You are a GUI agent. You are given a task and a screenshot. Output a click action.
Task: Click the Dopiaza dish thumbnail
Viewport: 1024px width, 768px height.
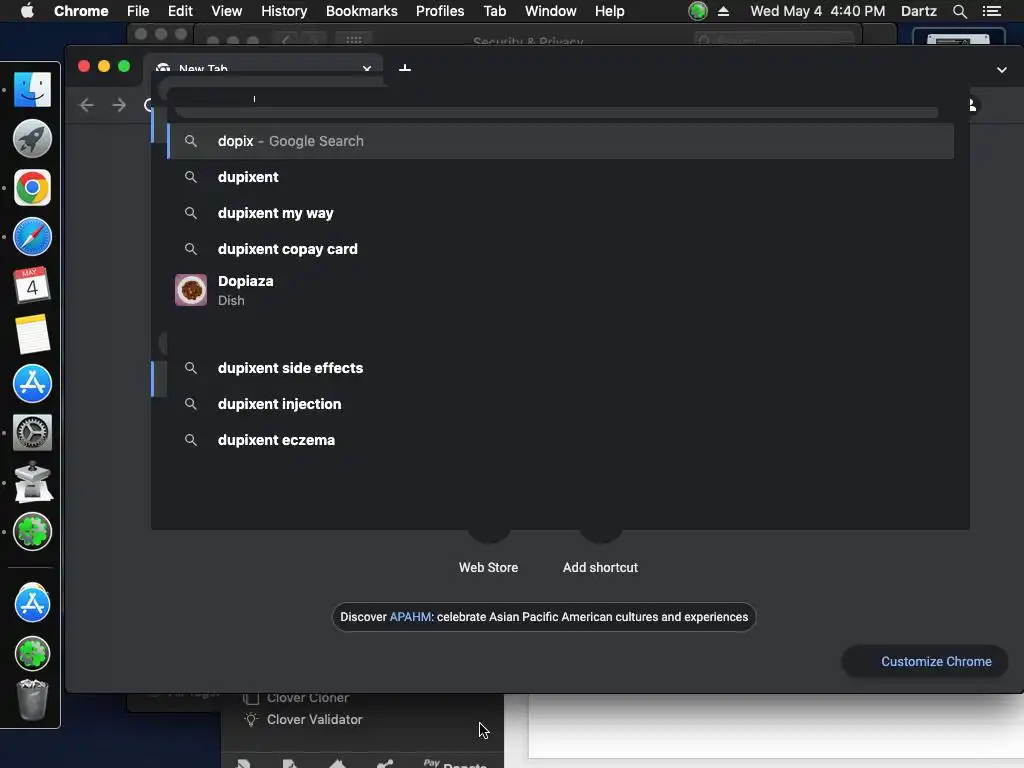point(191,290)
